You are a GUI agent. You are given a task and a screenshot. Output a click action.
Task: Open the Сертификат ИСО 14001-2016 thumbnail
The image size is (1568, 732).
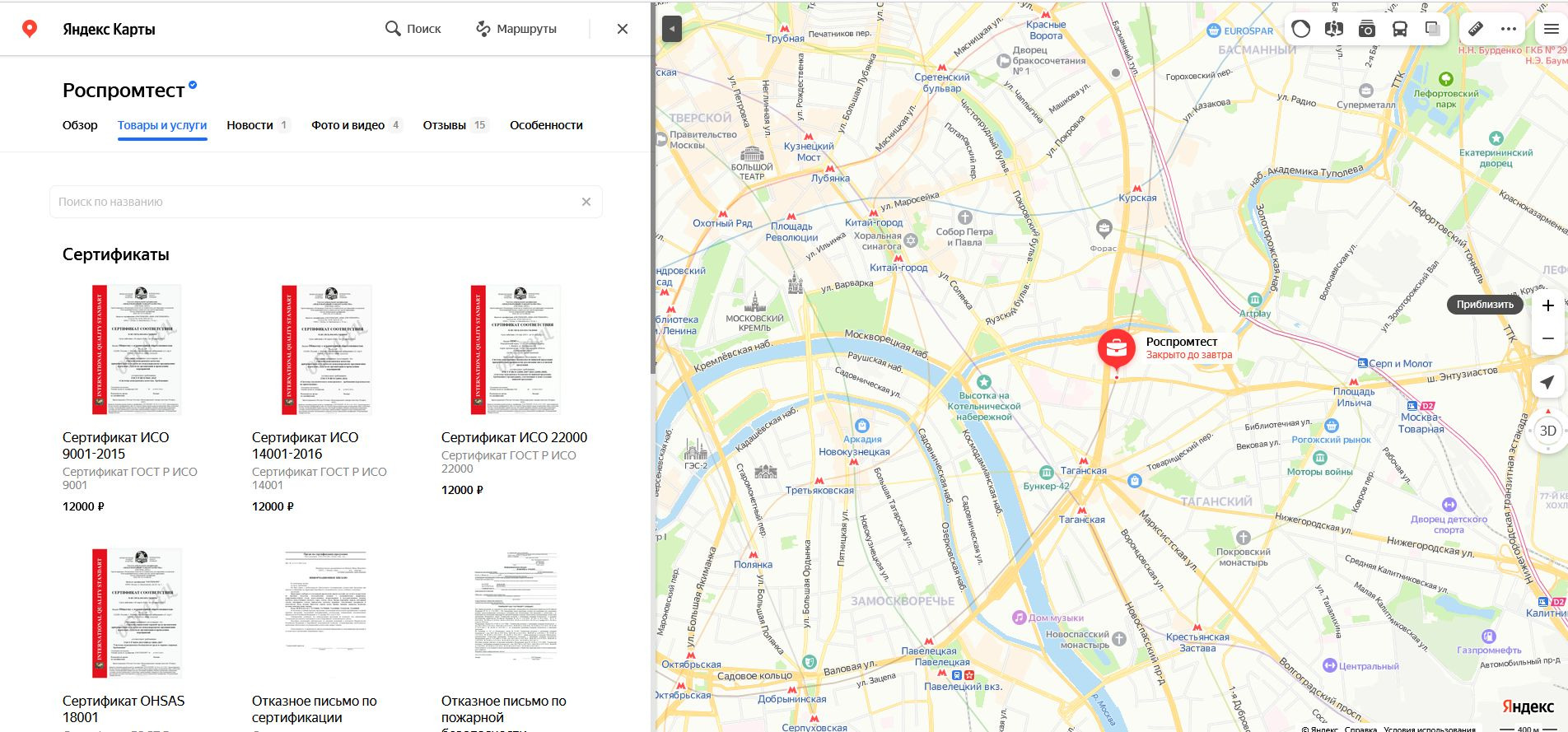(326, 350)
